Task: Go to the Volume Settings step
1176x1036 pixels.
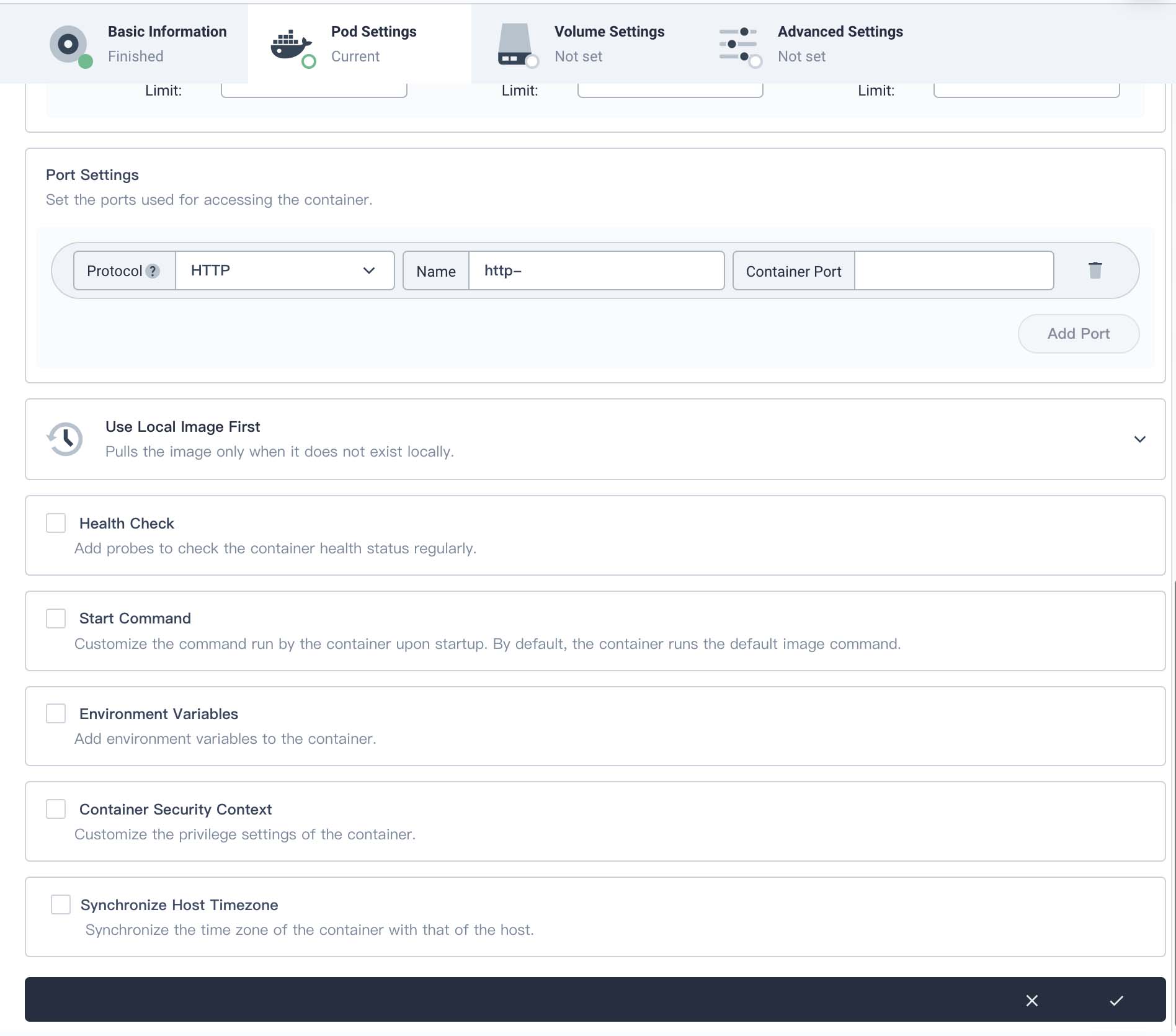Action: tap(583, 43)
